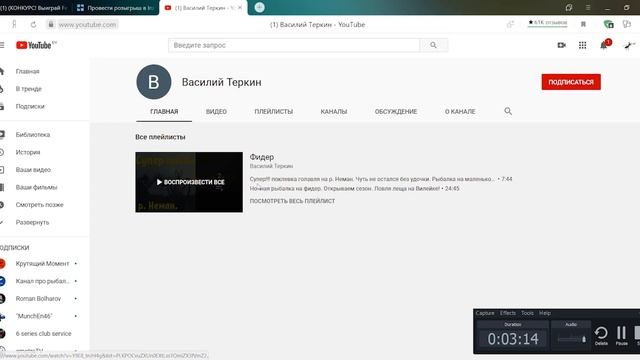Click the search magnifier button

[x=433, y=45]
